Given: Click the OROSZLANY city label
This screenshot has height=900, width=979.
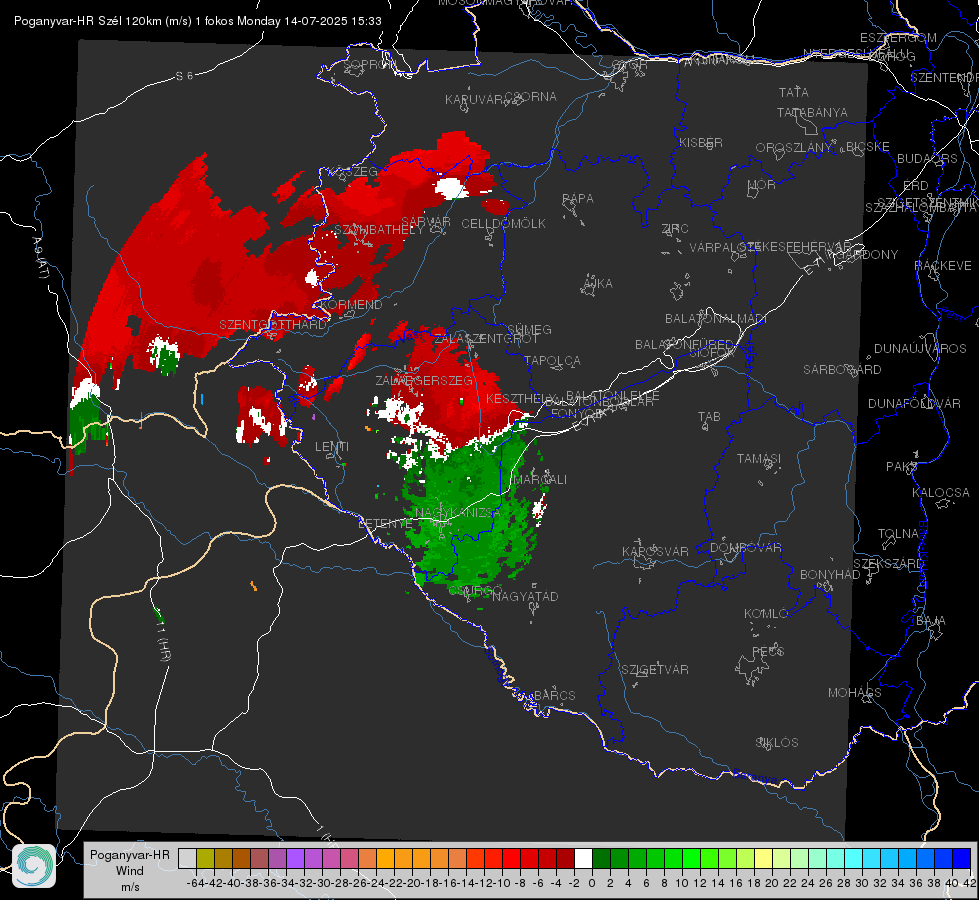Looking at the screenshot, I should tap(794, 148).
